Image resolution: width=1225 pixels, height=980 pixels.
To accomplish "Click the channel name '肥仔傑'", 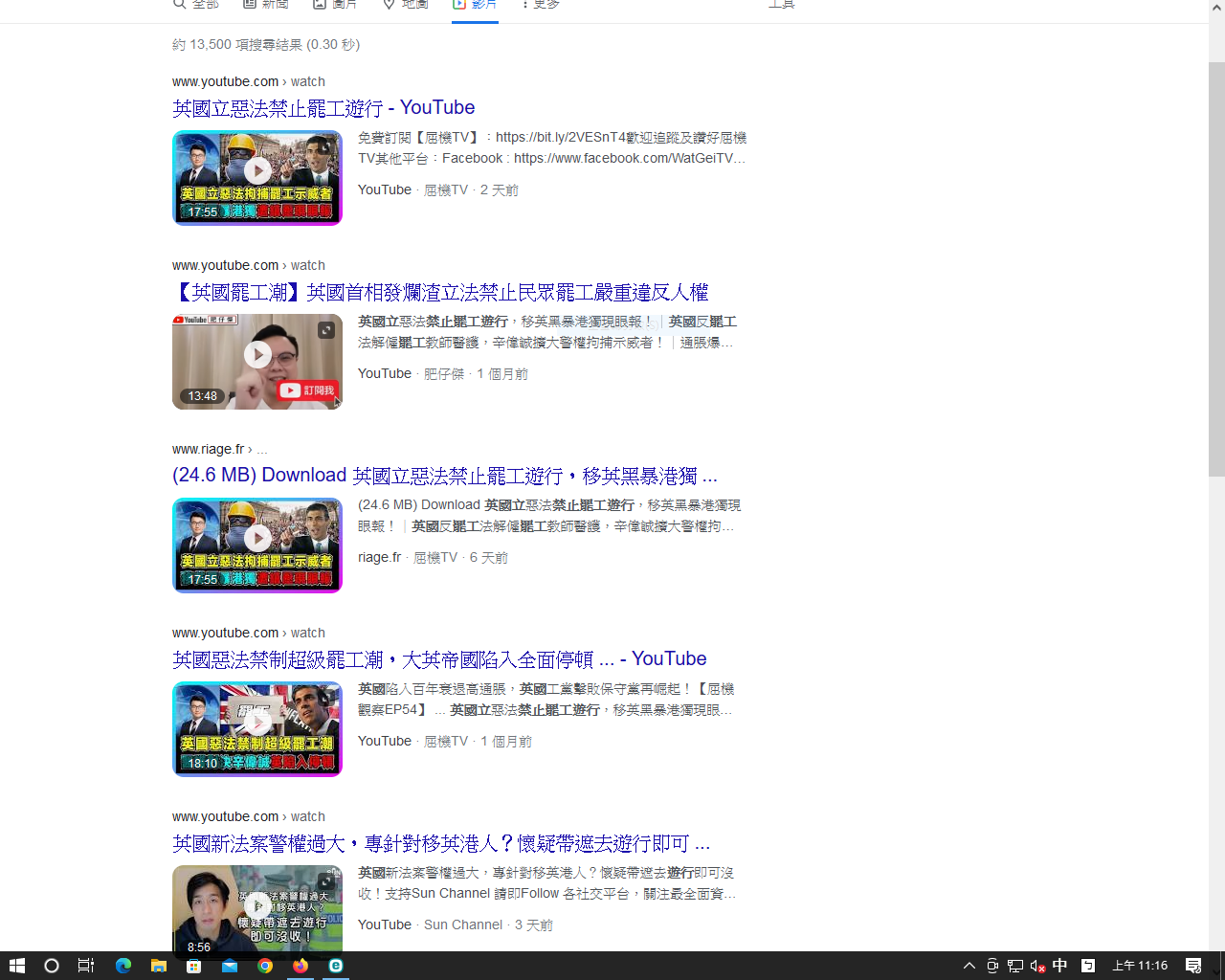I will tap(444, 374).
